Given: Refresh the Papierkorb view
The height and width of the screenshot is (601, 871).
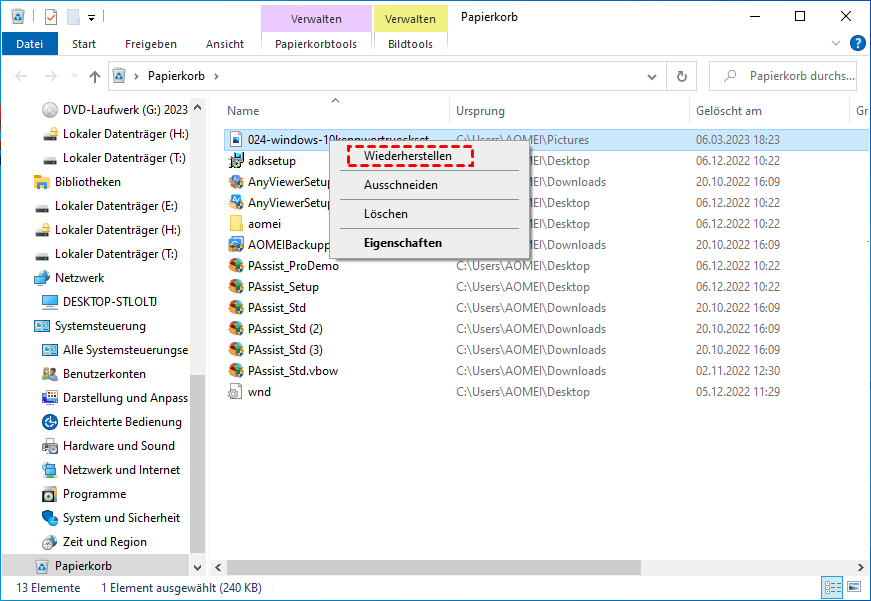Looking at the screenshot, I should click(682, 77).
